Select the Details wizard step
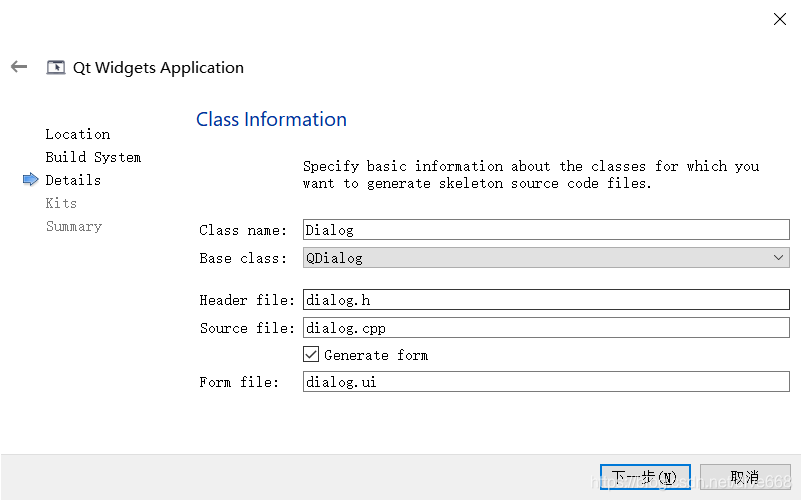This screenshot has width=802, height=501. pyautogui.click(x=73, y=180)
